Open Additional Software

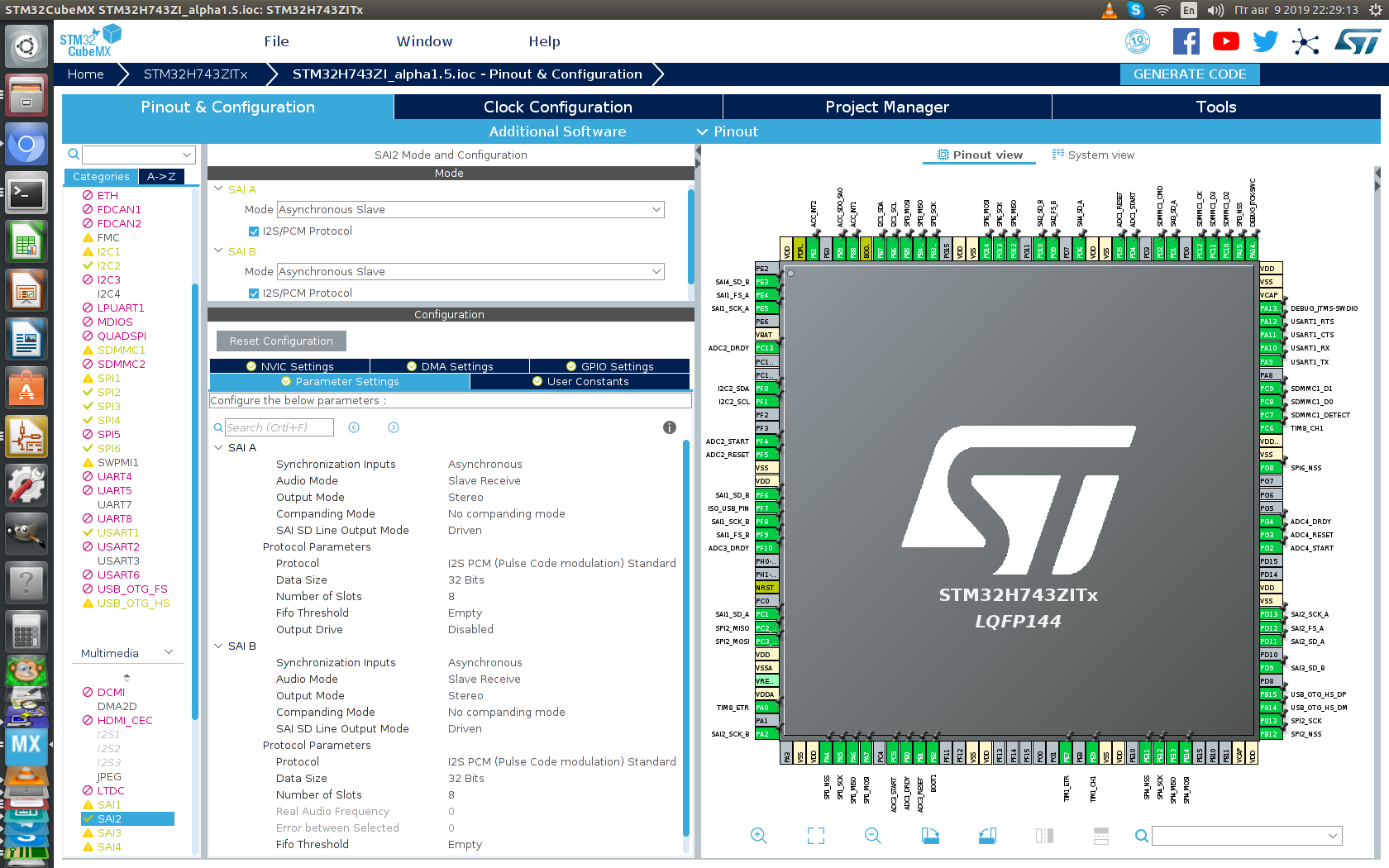tap(557, 131)
